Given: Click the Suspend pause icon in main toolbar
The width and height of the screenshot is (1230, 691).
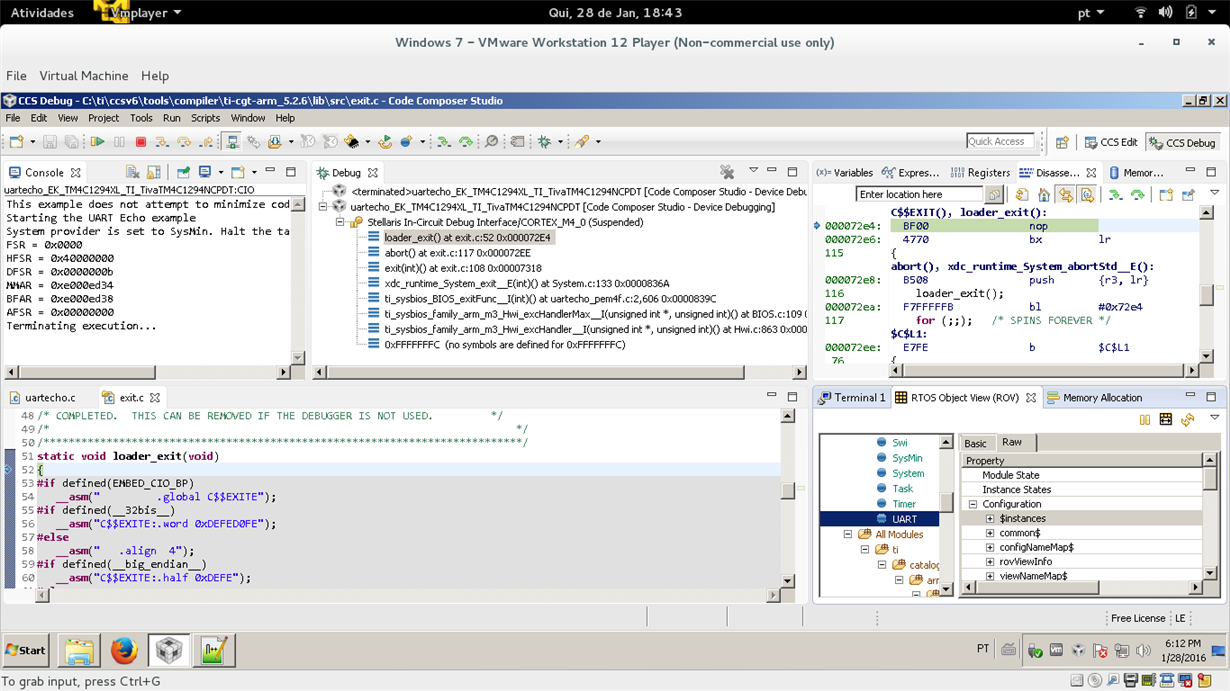Looking at the screenshot, I should coord(119,142).
